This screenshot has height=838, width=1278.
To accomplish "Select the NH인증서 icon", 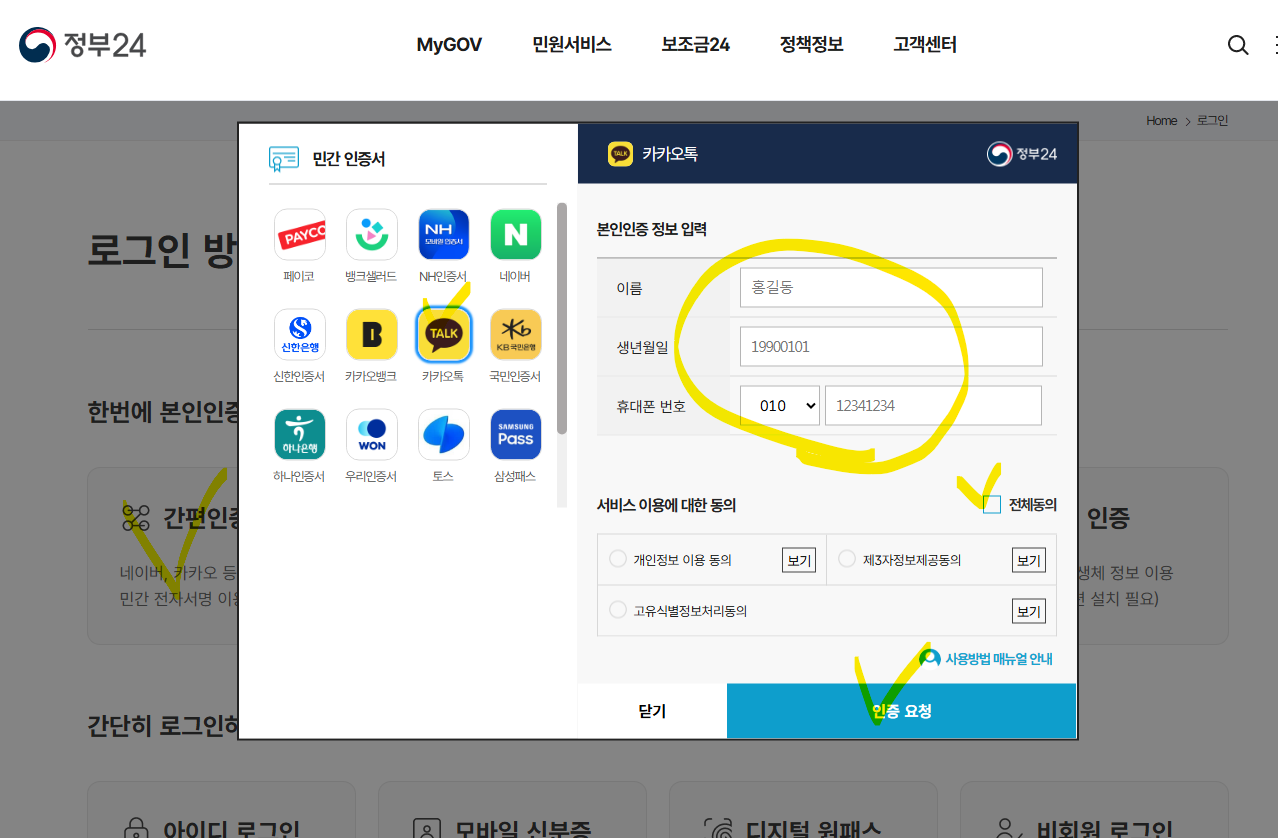I will click(443, 234).
